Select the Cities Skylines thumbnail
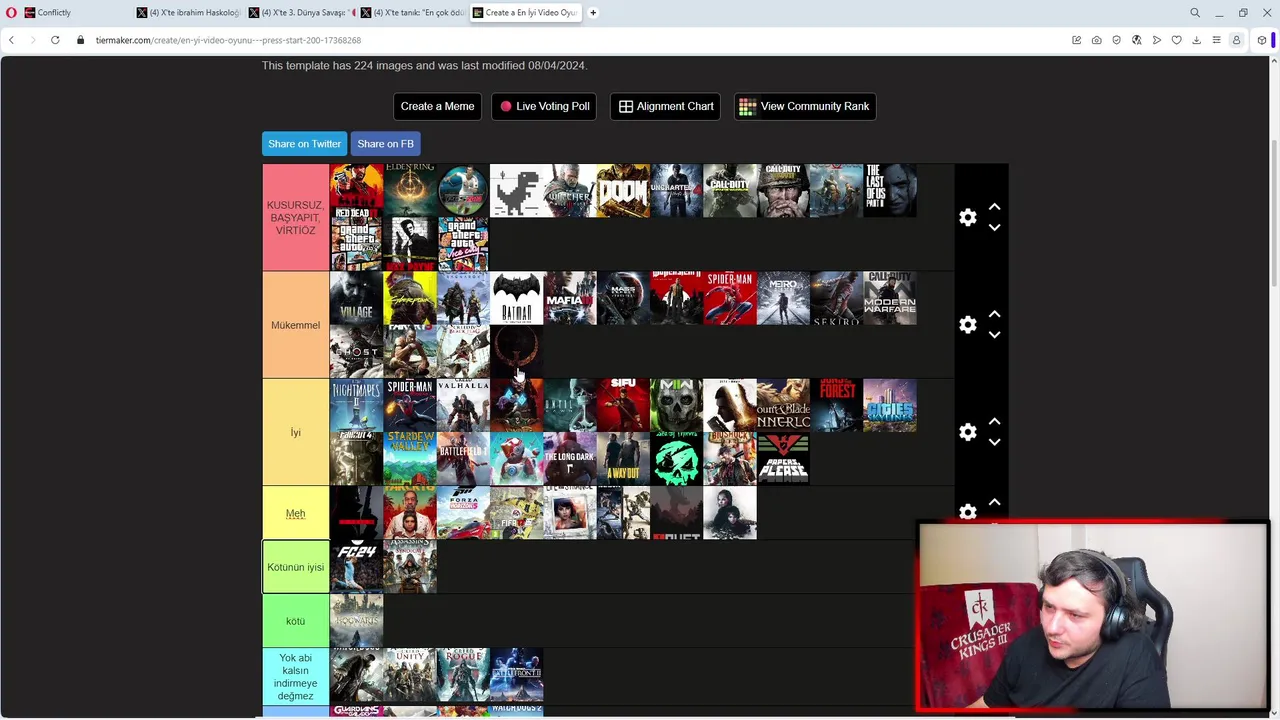The image size is (1280, 720). click(890, 405)
